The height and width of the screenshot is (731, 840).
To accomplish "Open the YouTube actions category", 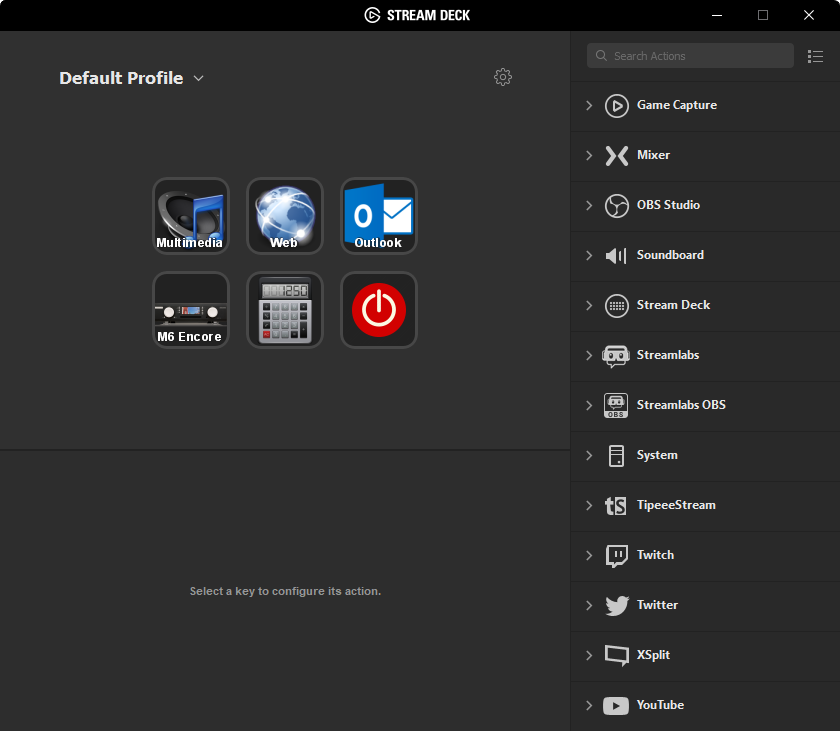I will click(x=660, y=705).
